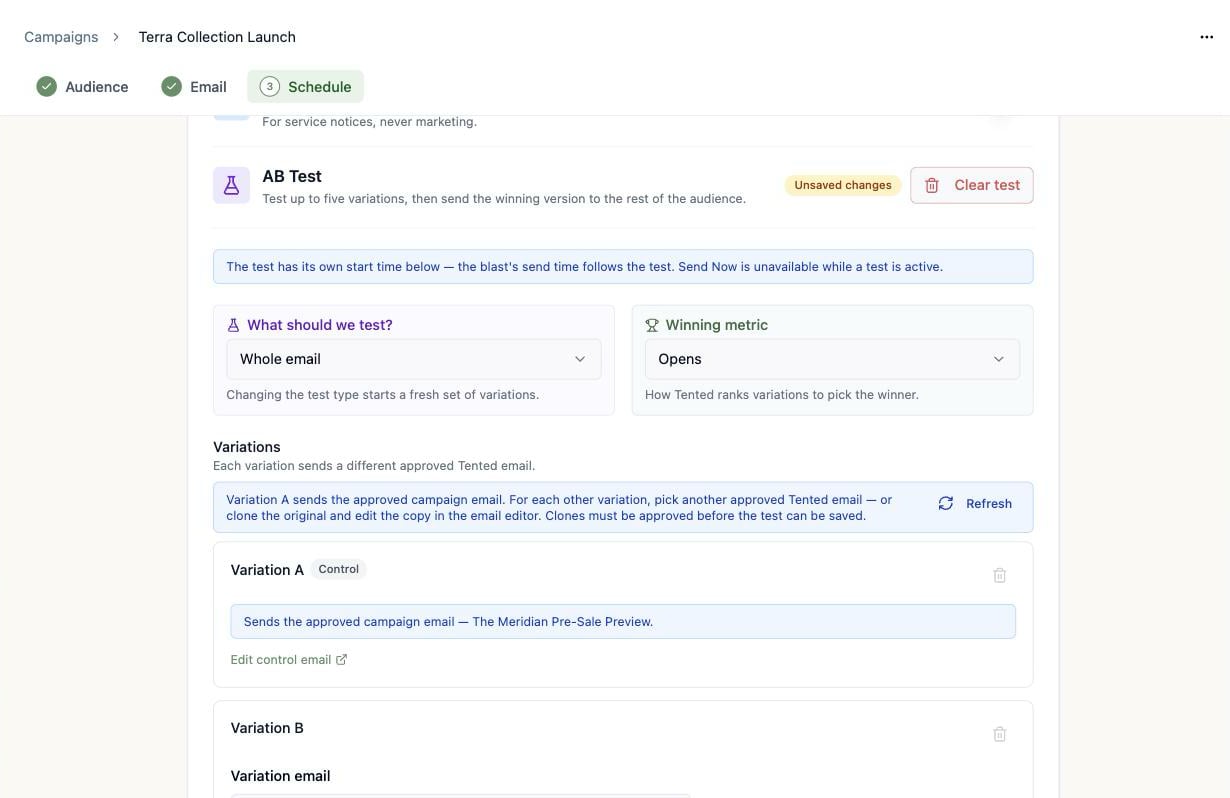Click the Clear test button

pyautogui.click(x=972, y=185)
